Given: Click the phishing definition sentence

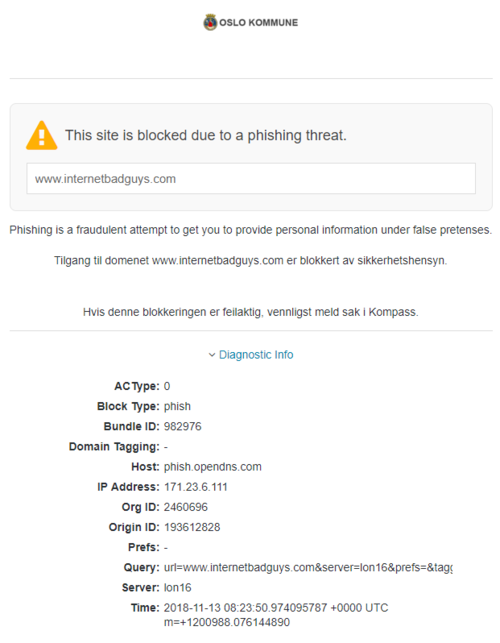Looking at the screenshot, I should [x=251, y=230].
